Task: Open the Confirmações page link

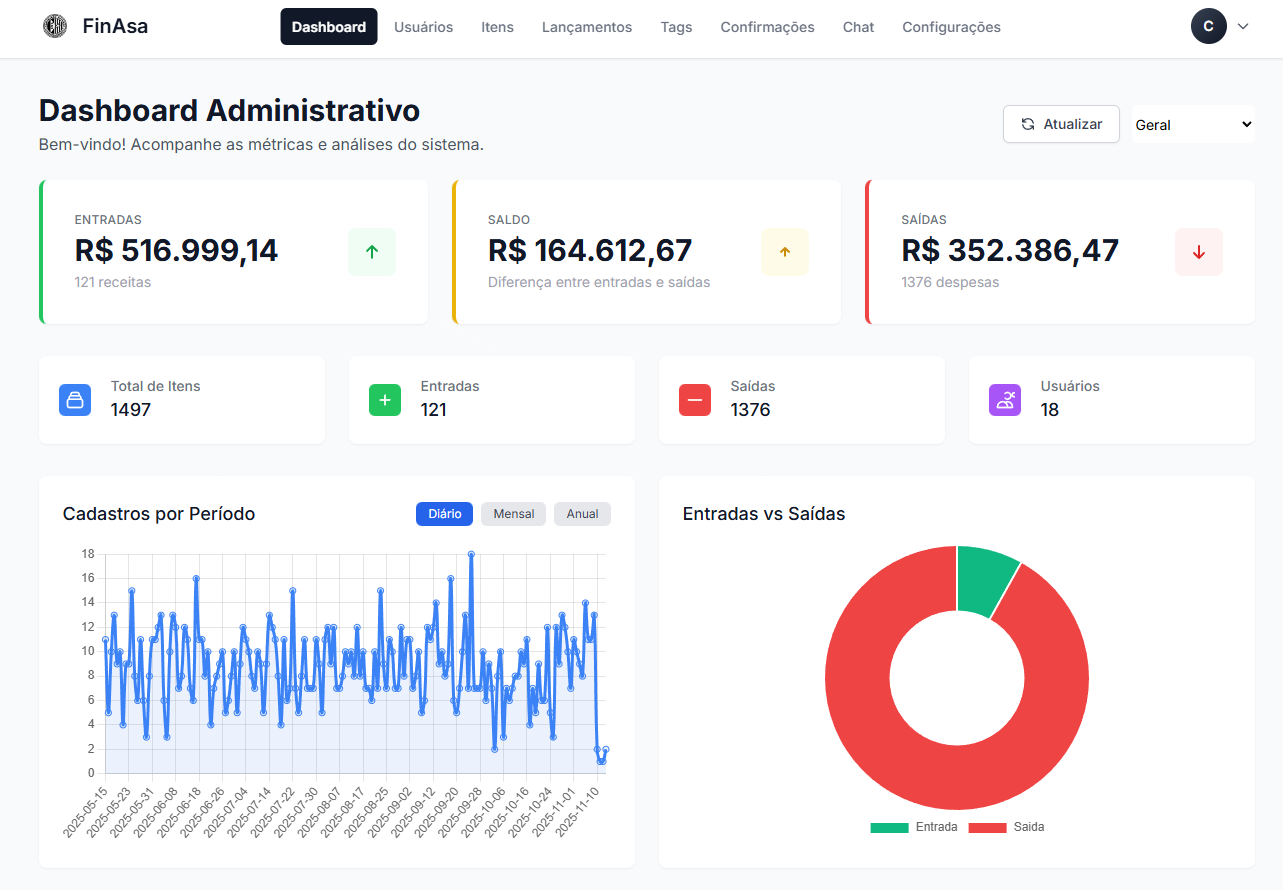Action: click(767, 27)
